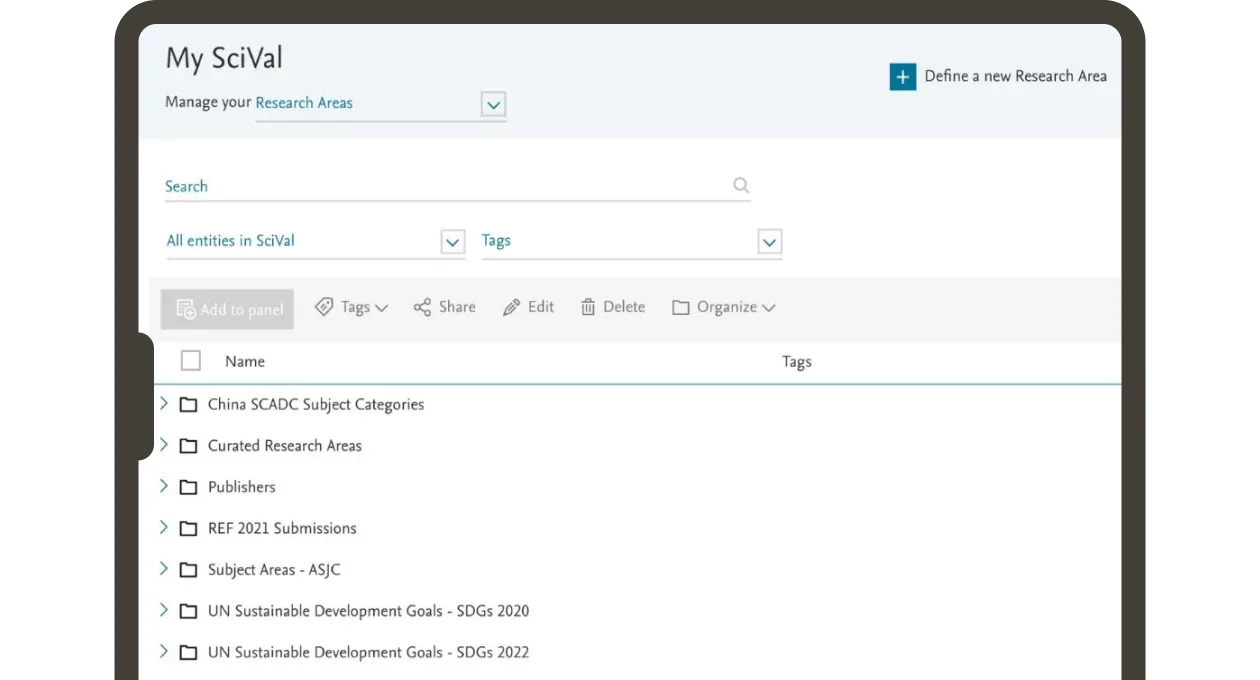
Task: Expand UN Sustainable Development Goals - SDGs 2020
Action: pyautogui.click(x=164, y=609)
